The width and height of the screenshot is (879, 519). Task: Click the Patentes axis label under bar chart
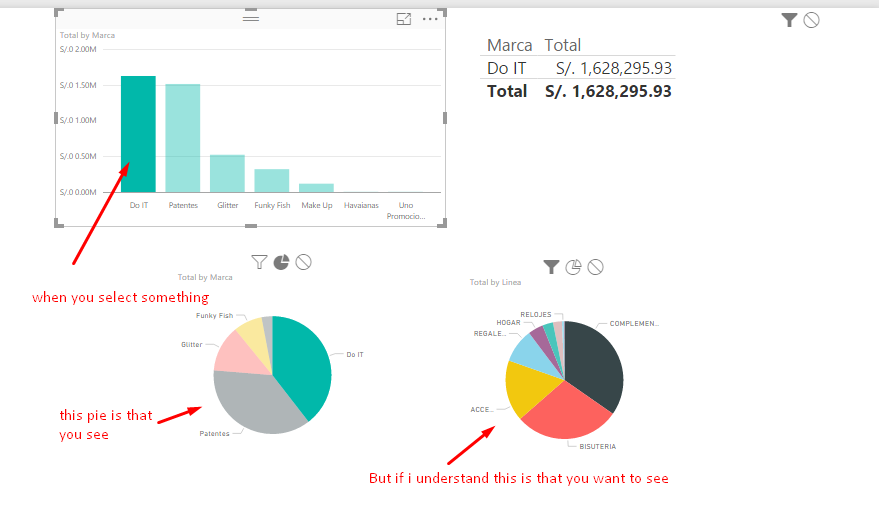183,205
